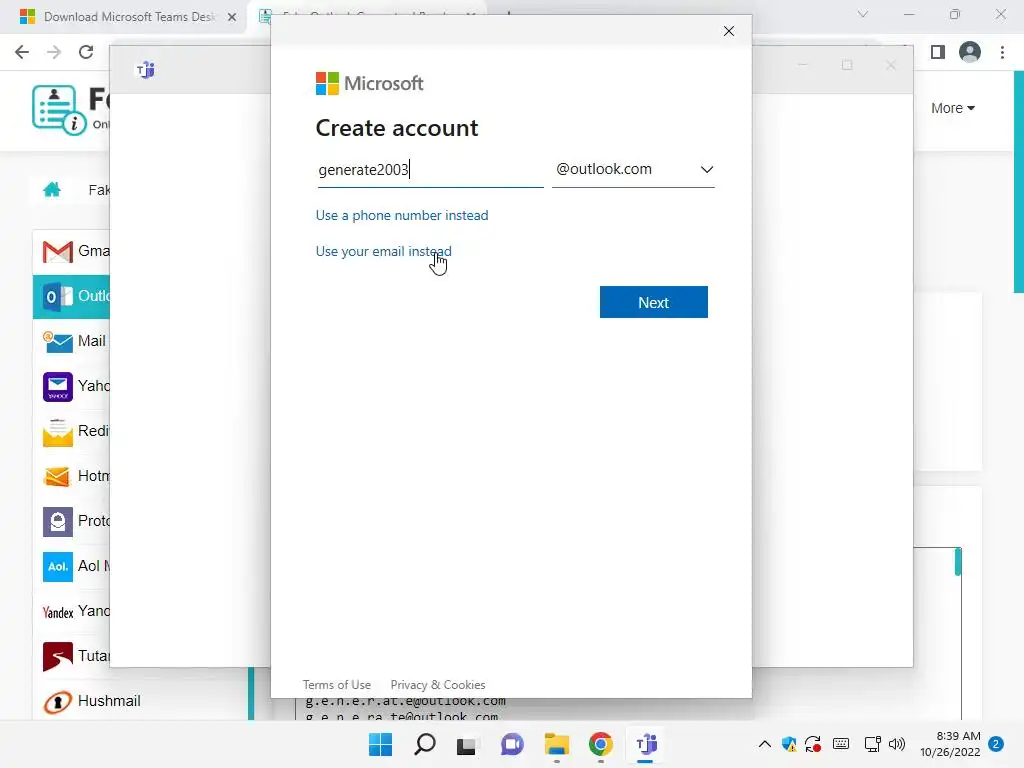Click the home icon in the webpage breadcrumb
This screenshot has width=1024, height=768.
click(x=52, y=189)
